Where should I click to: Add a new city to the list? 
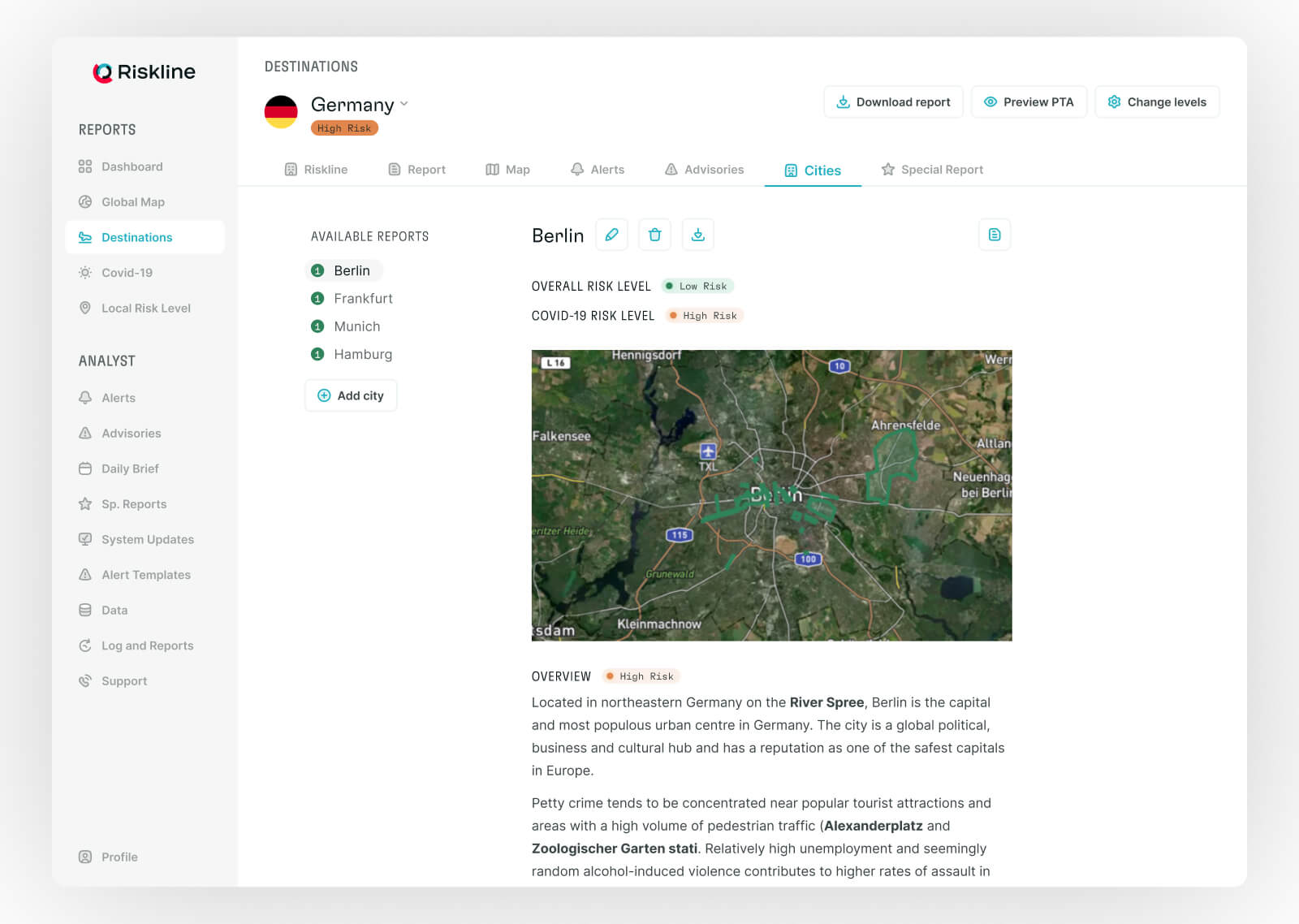[351, 395]
